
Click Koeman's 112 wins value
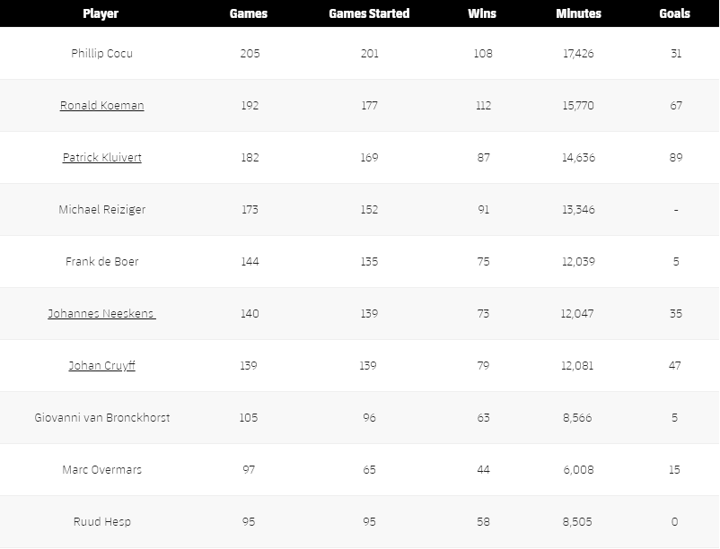pyautogui.click(x=483, y=106)
